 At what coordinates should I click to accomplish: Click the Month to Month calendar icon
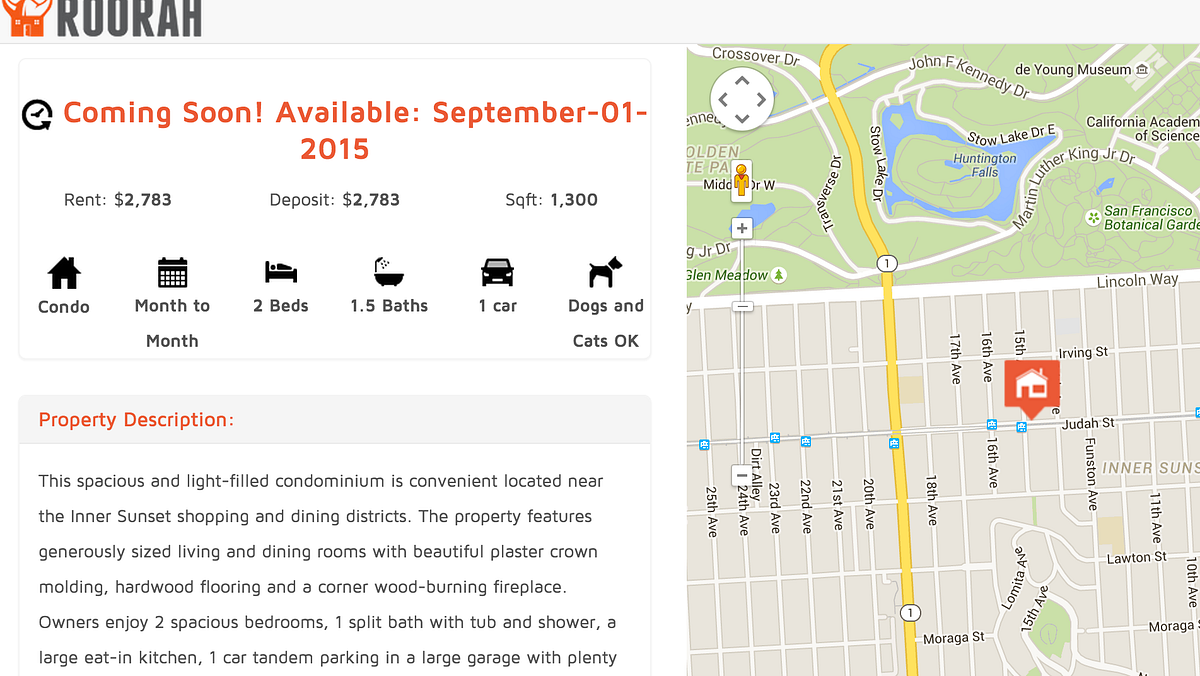[172, 272]
